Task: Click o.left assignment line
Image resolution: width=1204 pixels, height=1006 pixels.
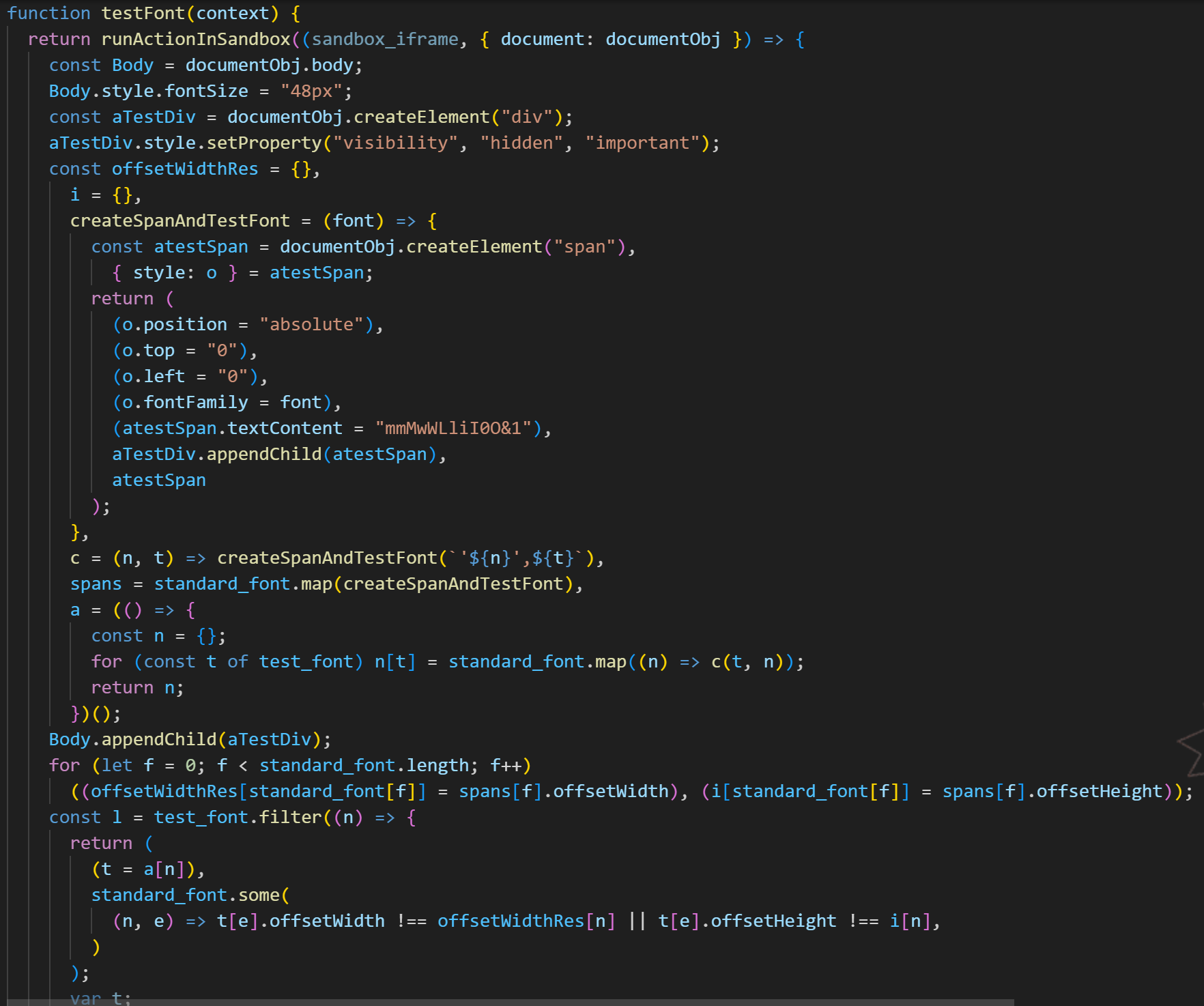Action: (190, 376)
